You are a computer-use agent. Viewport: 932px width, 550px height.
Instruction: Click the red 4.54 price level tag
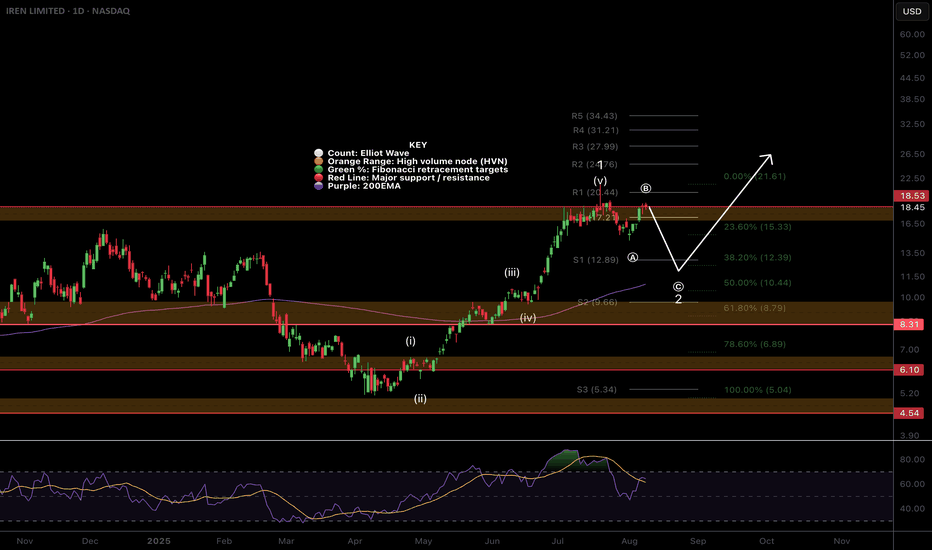[909, 413]
